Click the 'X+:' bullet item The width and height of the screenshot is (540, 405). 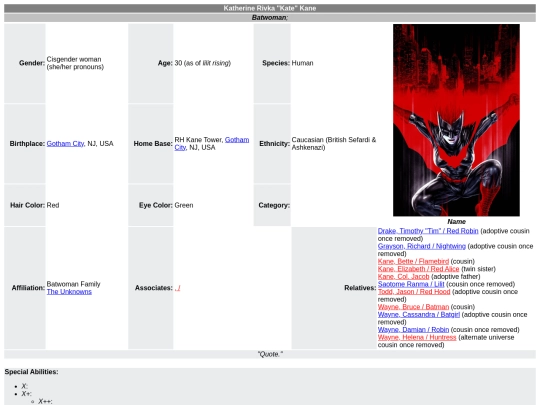click(26, 394)
